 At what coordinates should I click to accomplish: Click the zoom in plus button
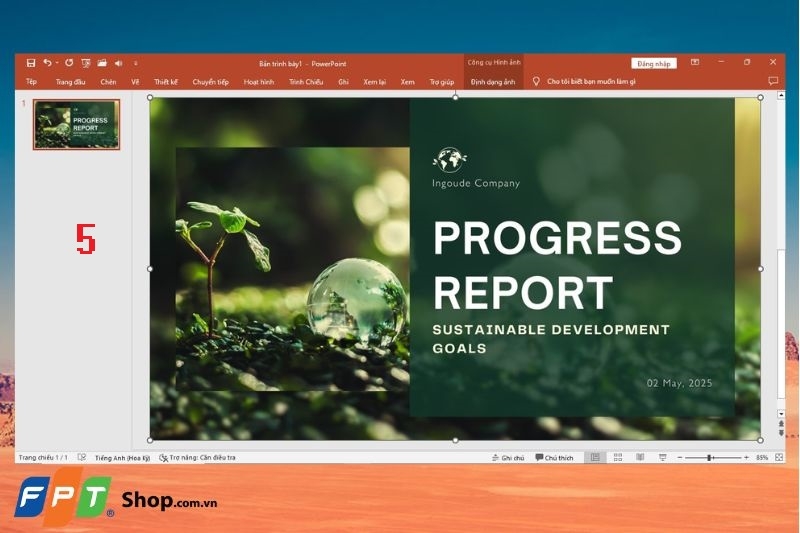point(746,458)
